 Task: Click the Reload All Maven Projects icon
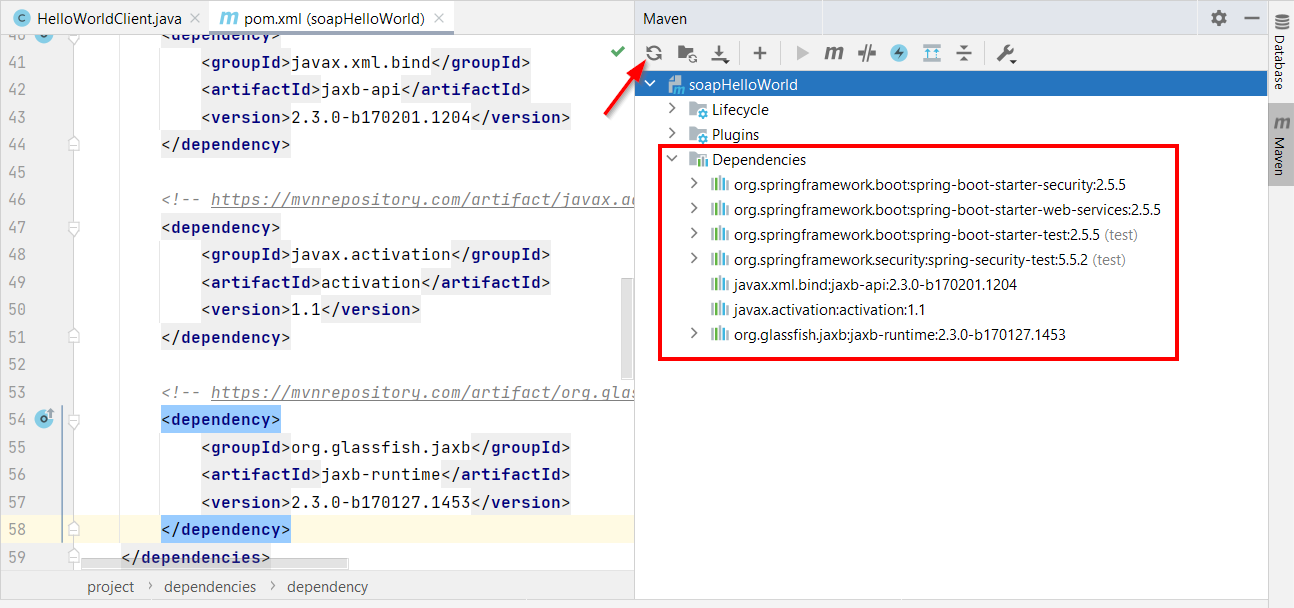click(x=654, y=53)
